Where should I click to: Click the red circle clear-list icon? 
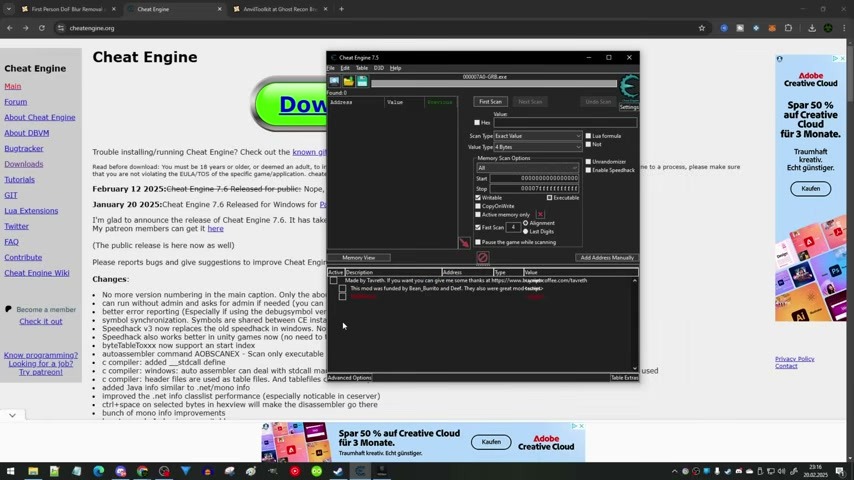point(483,257)
